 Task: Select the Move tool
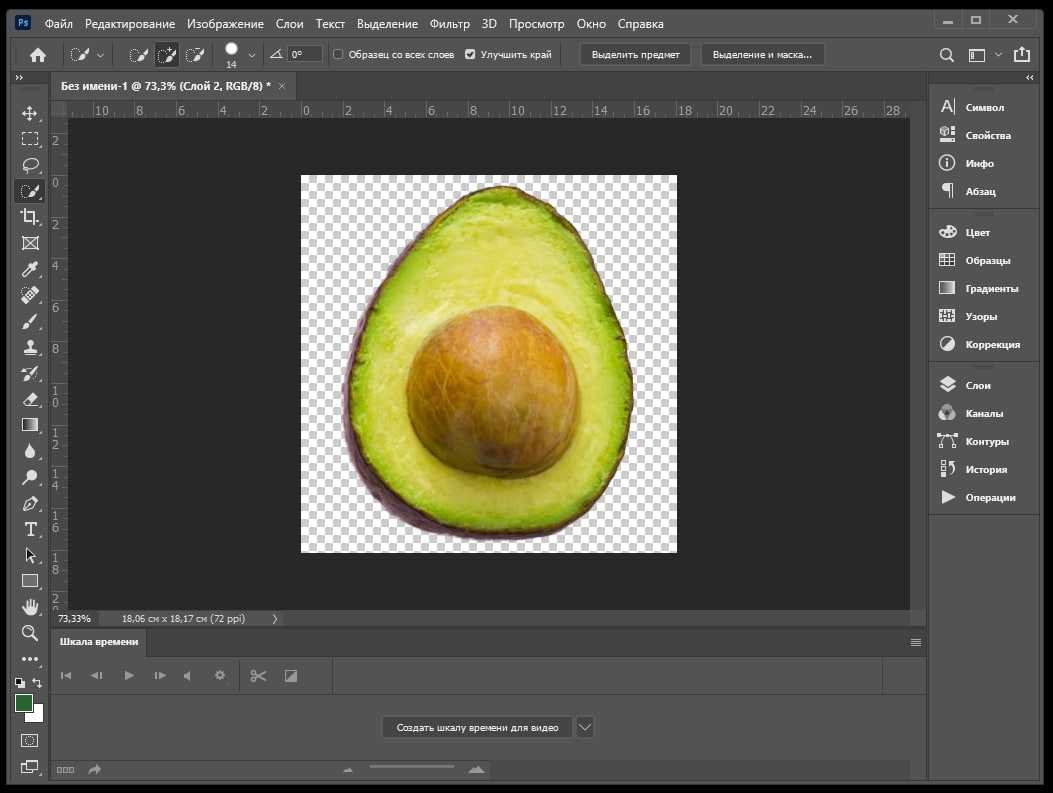pos(30,113)
